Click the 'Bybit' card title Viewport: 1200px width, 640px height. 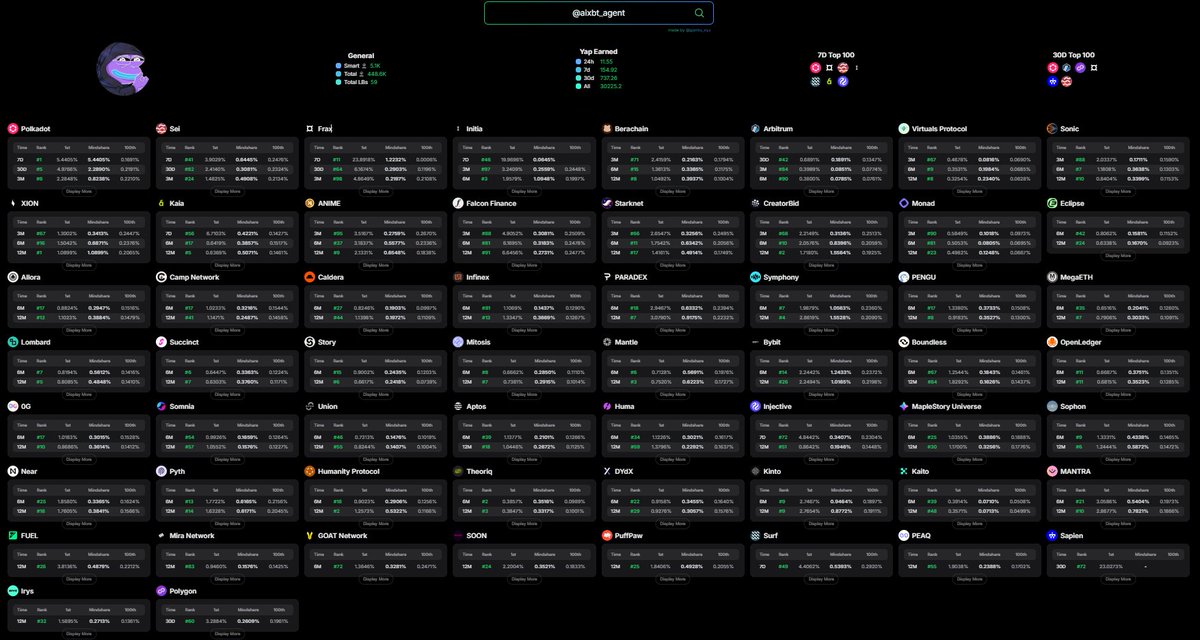(x=773, y=342)
